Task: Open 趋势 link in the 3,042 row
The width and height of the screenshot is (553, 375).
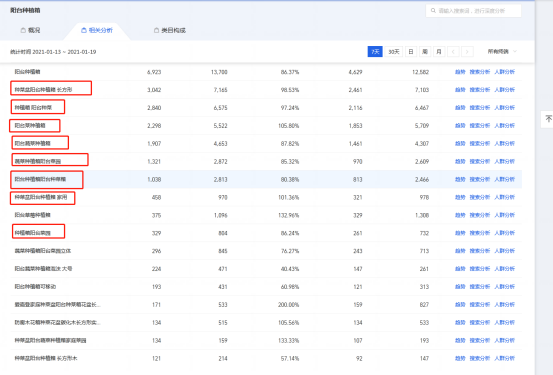Action: (x=460, y=90)
